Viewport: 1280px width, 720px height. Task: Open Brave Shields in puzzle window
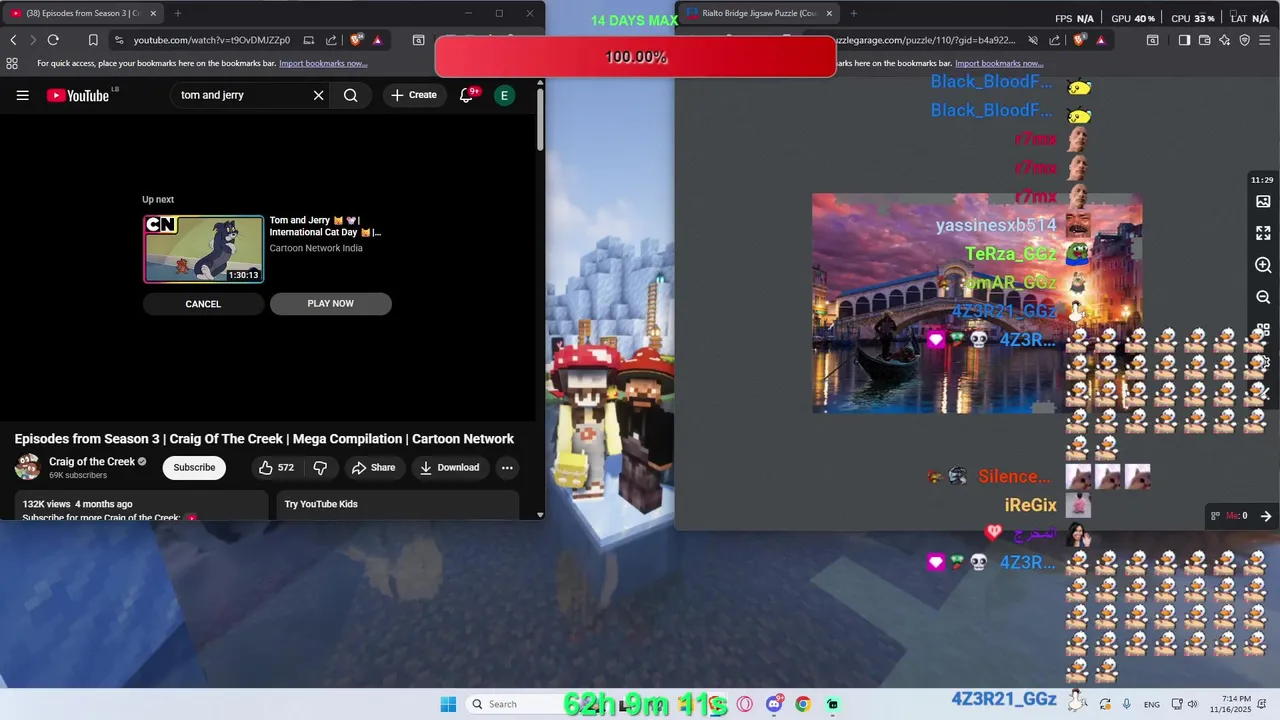click(x=1079, y=40)
